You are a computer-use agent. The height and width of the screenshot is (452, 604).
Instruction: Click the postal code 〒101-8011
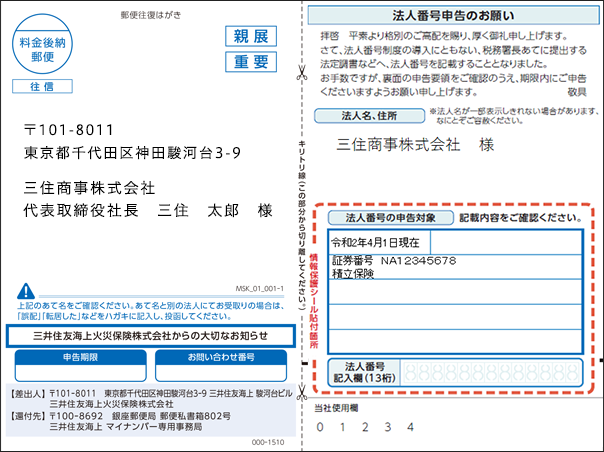click(x=71, y=131)
